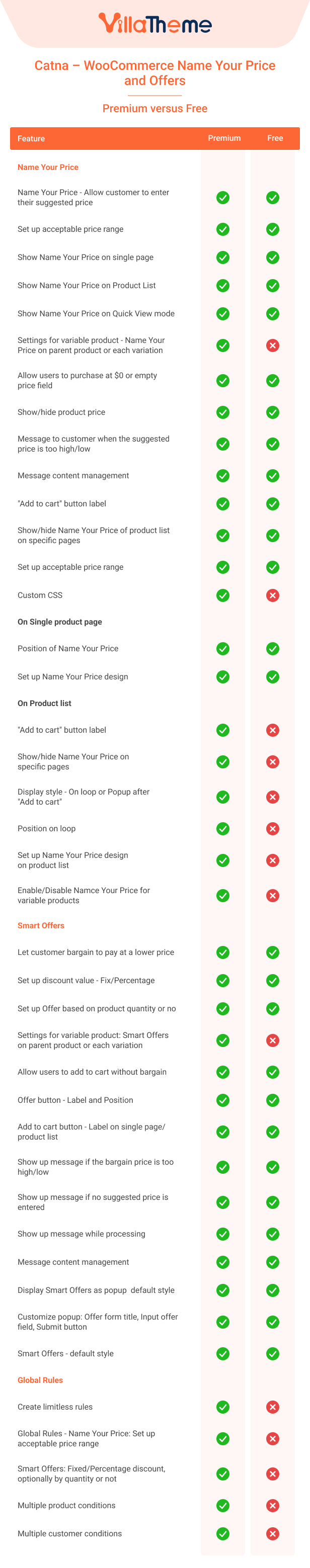Click the Premium column header
310x1568 pixels.
tap(224, 138)
